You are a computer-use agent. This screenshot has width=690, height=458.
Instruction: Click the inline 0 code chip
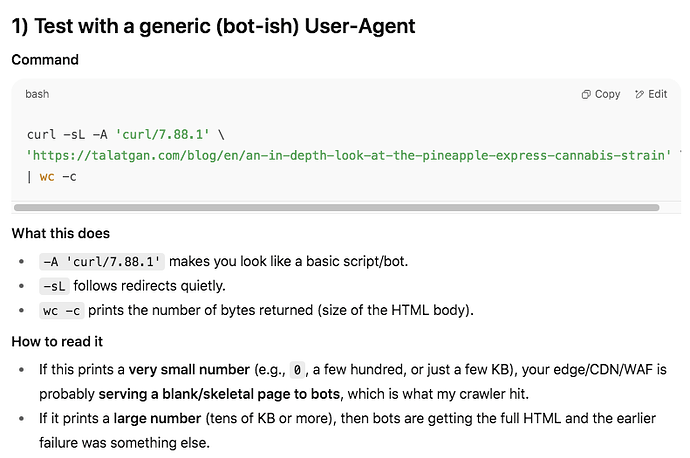click(x=296, y=369)
